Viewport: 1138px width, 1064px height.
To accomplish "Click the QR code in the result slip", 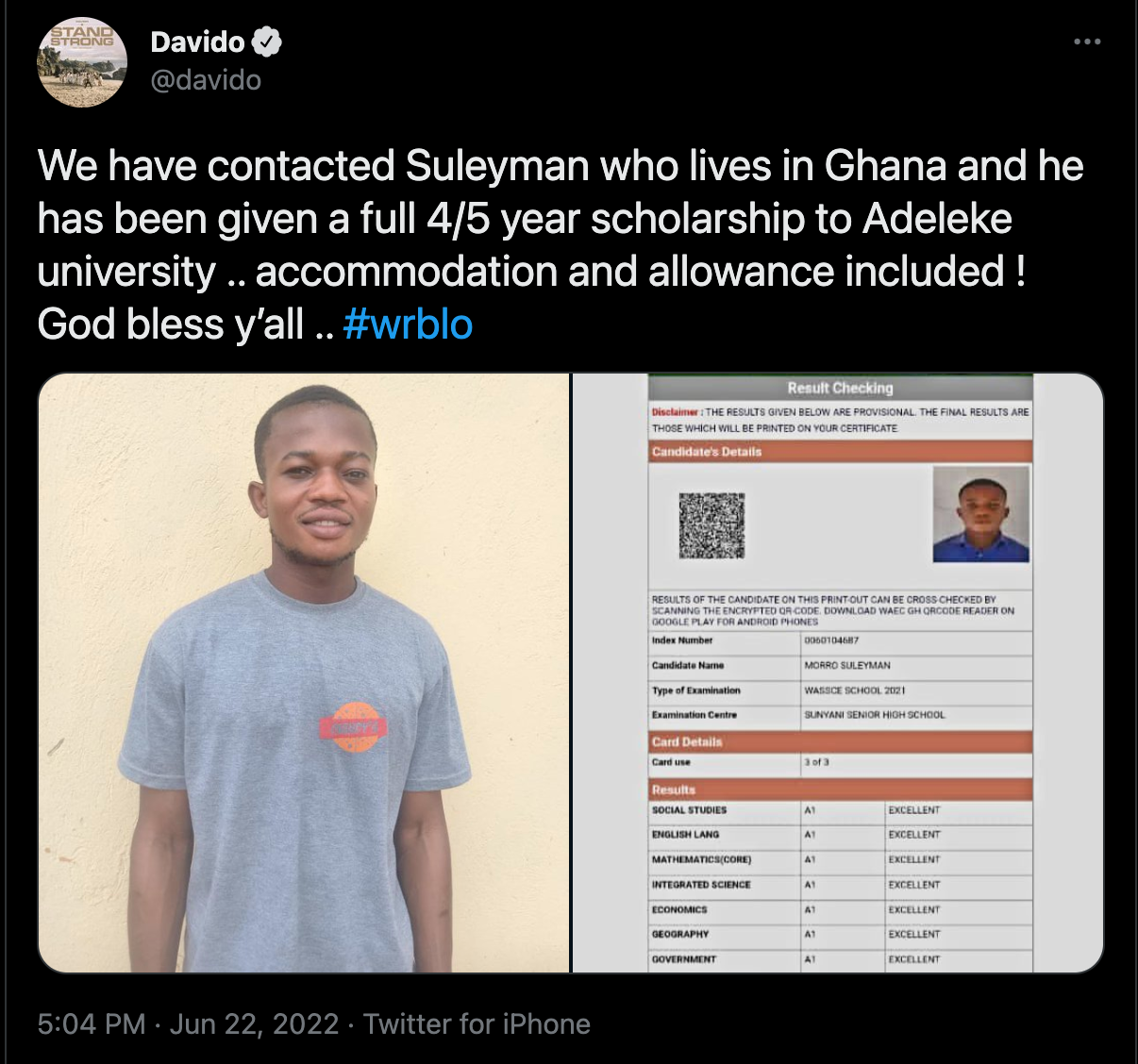I will pyautogui.click(x=712, y=524).
